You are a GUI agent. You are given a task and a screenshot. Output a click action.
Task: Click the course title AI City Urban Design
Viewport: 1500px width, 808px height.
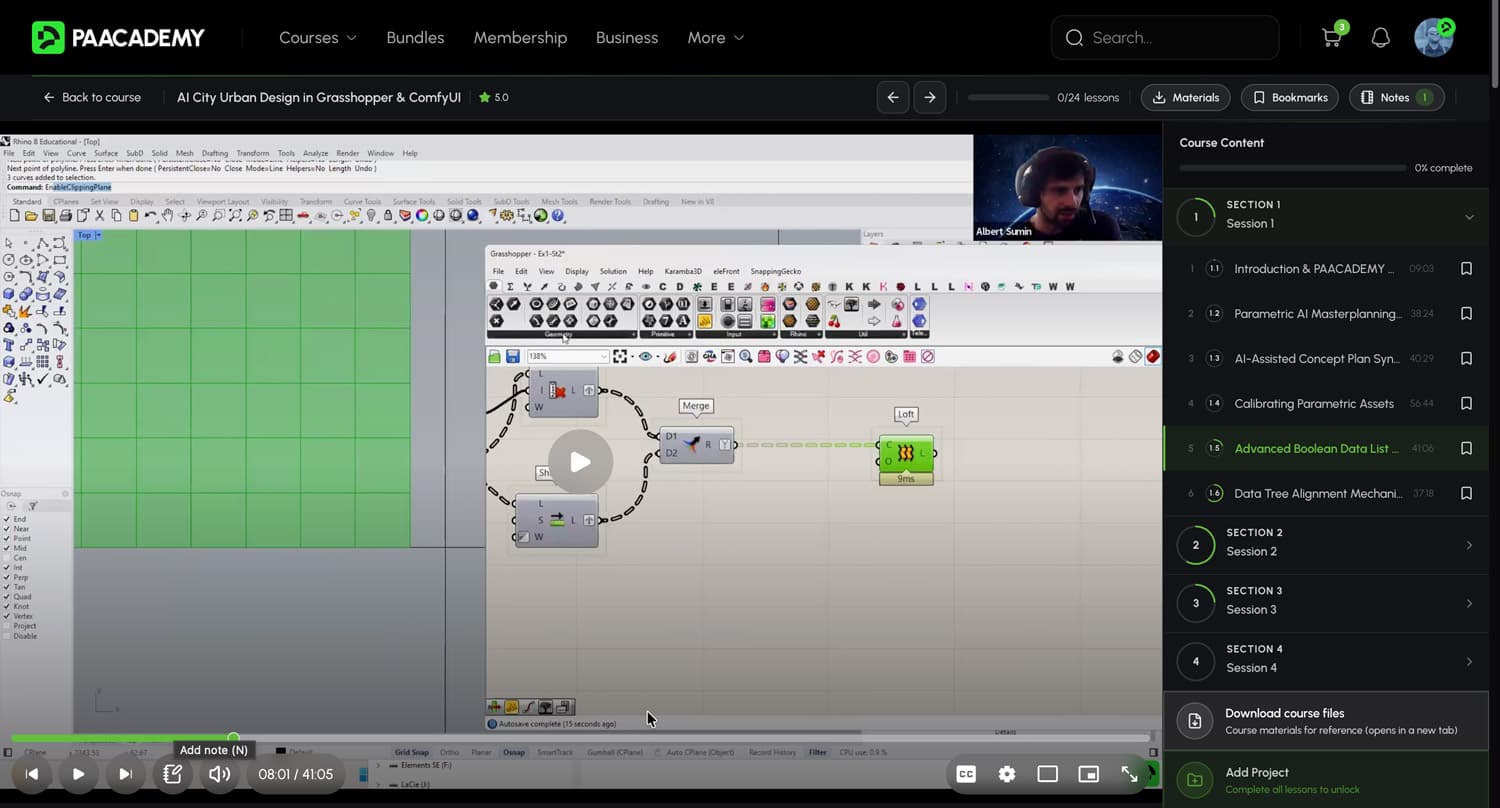click(x=319, y=97)
